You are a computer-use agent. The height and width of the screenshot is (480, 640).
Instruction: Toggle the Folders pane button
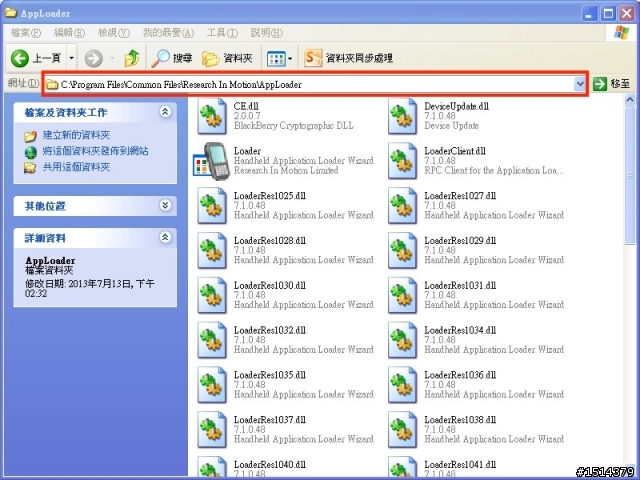point(227,58)
